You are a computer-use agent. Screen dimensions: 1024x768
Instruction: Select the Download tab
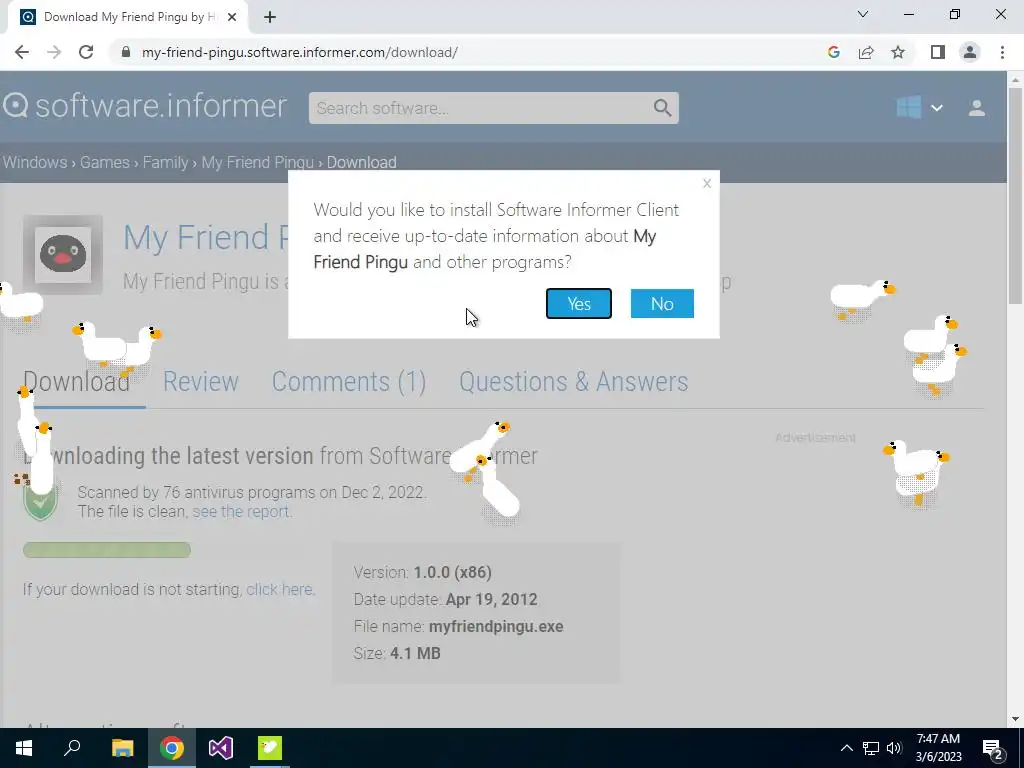pos(76,381)
